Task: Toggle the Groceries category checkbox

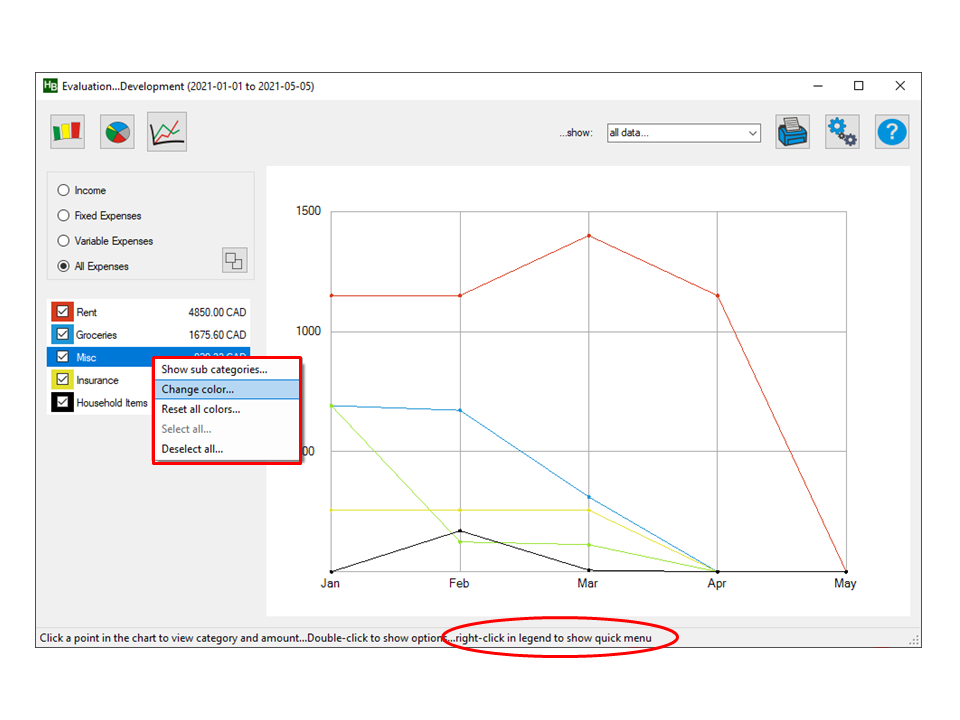Action: [62, 335]
